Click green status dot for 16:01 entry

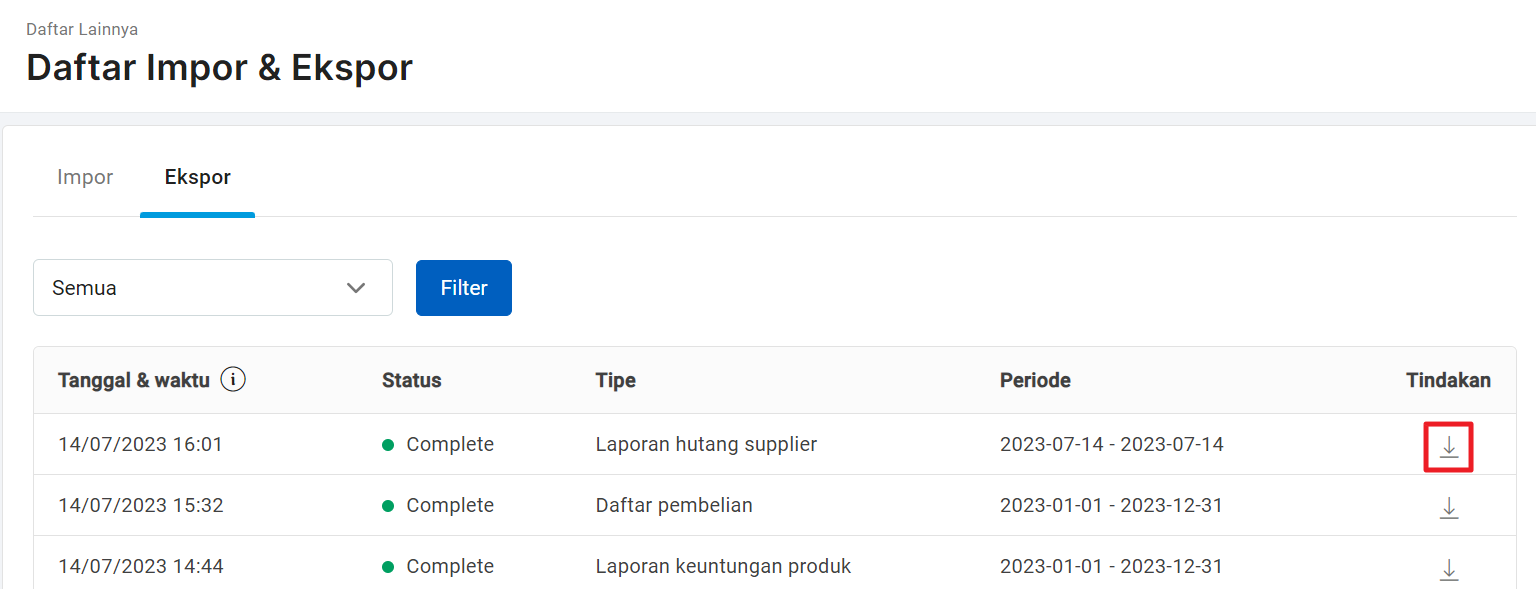pos(388,445)
